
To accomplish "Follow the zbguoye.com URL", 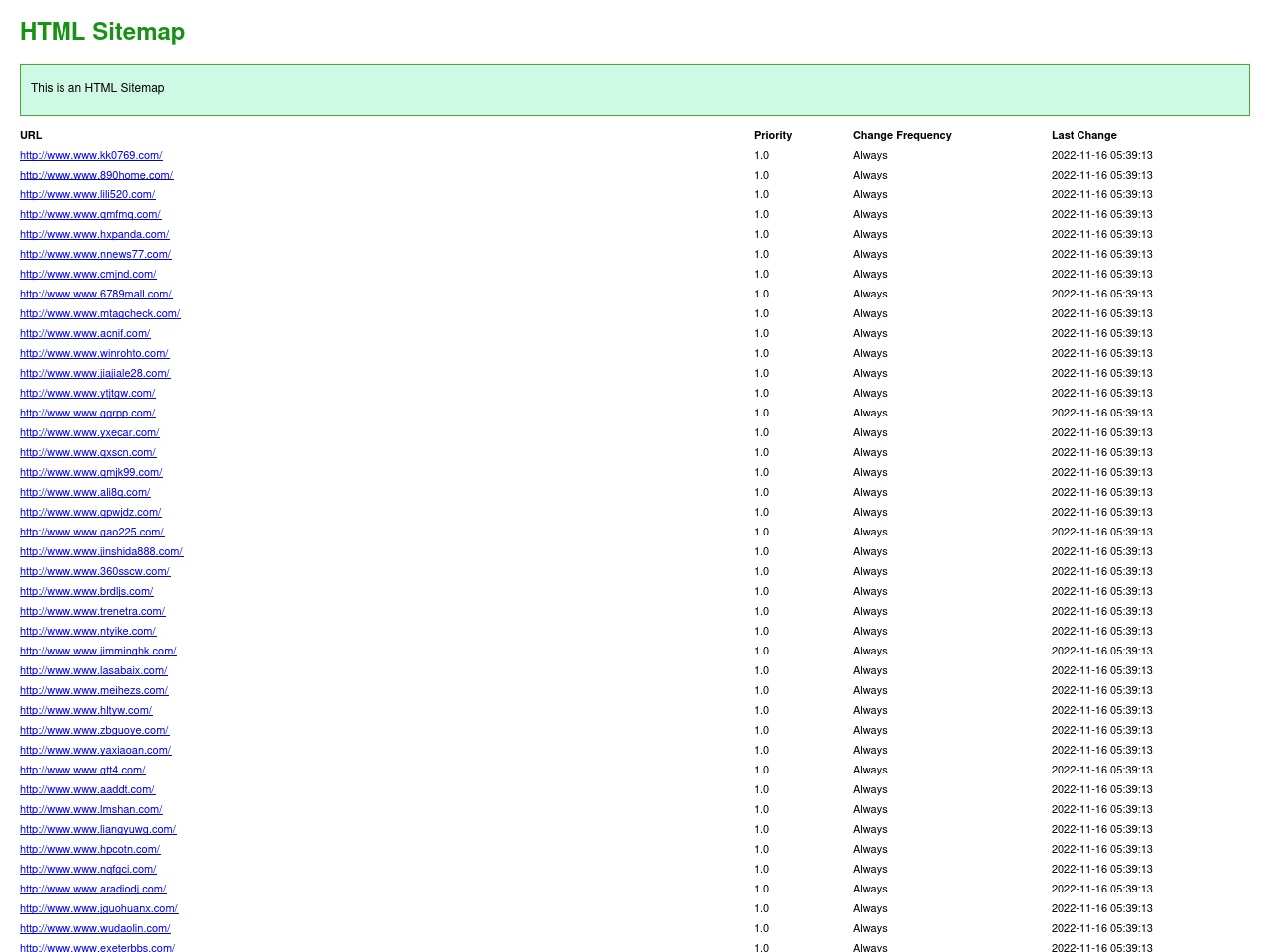I will tap(94, 730).
